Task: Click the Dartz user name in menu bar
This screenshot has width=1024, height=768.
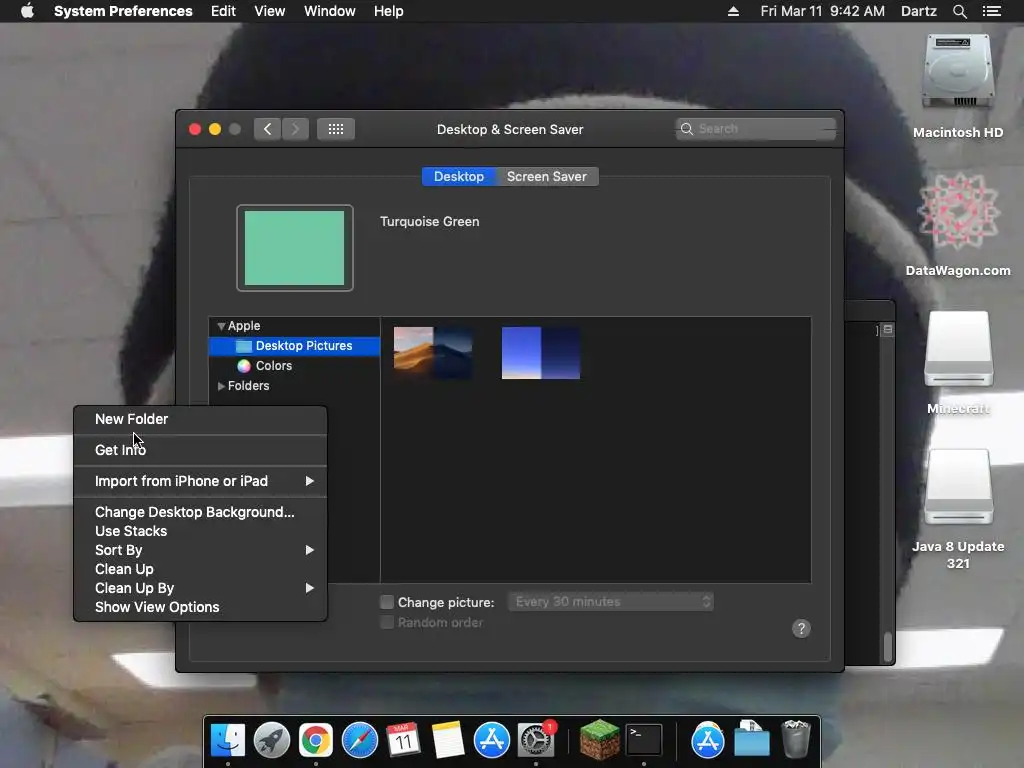Action: [x=918, y=11]
